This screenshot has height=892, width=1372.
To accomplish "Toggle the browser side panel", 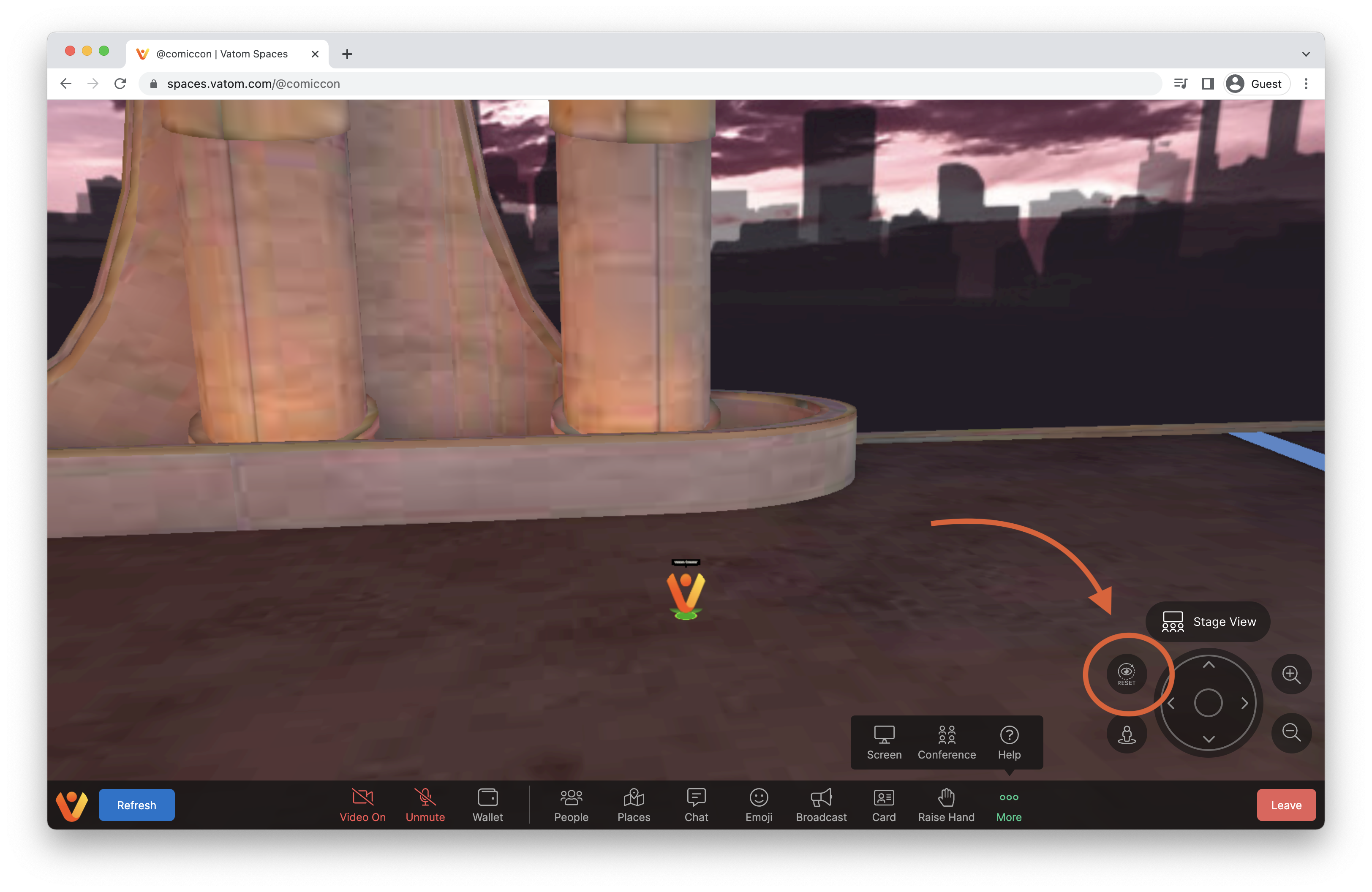I will 1207,84.
